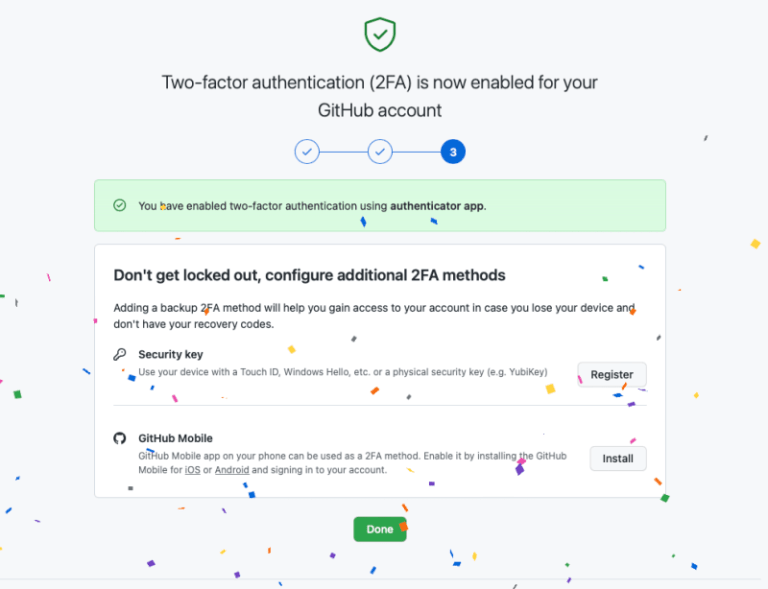Viewport: 768px width, 589px height.
Task: Select the step 3 indicator
Action: pyautogui.click(x=453, y=152)
